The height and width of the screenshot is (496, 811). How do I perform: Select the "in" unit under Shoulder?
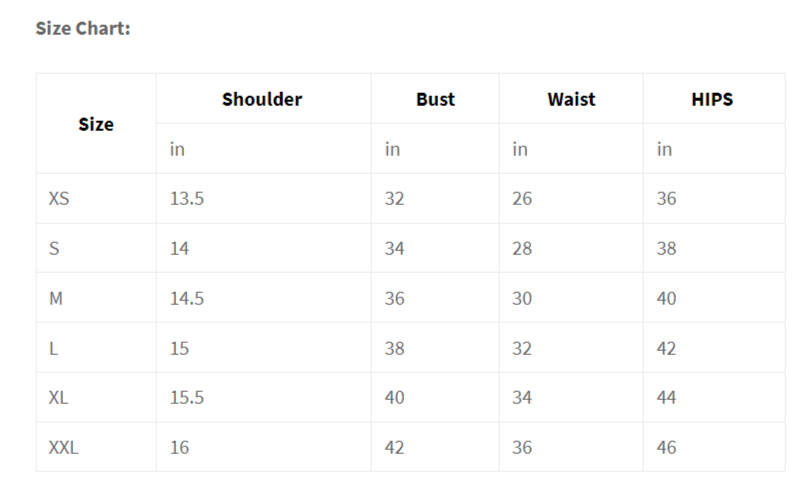177,149
